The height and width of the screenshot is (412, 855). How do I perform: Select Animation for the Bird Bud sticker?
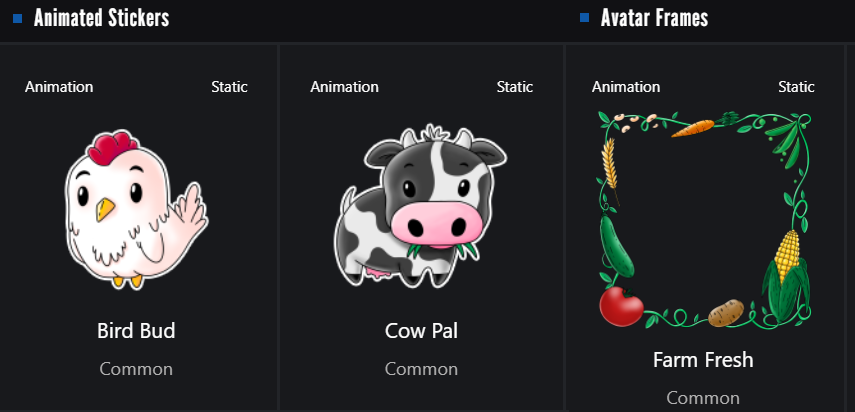pyautogui.click(x=59, y=87)
